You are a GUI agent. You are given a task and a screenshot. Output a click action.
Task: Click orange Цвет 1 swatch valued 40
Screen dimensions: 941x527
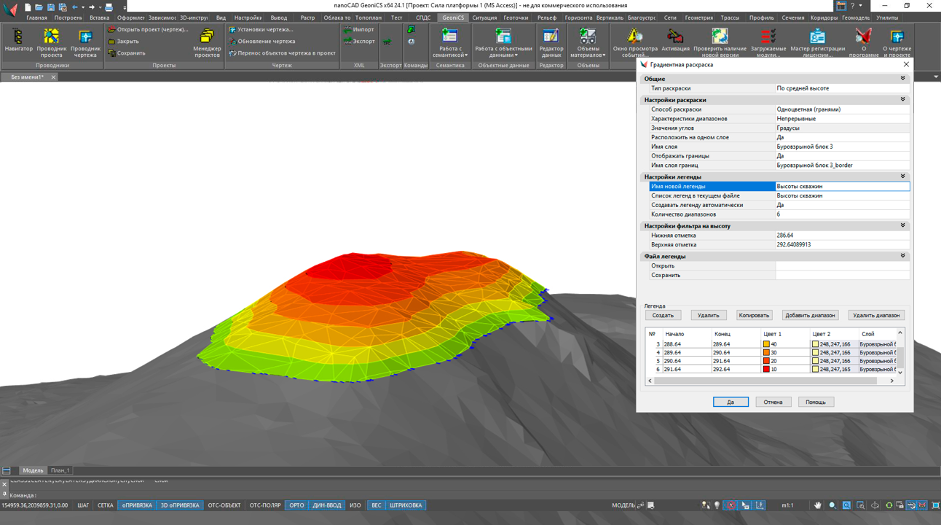pyautogui.click(x=767, y=344)
